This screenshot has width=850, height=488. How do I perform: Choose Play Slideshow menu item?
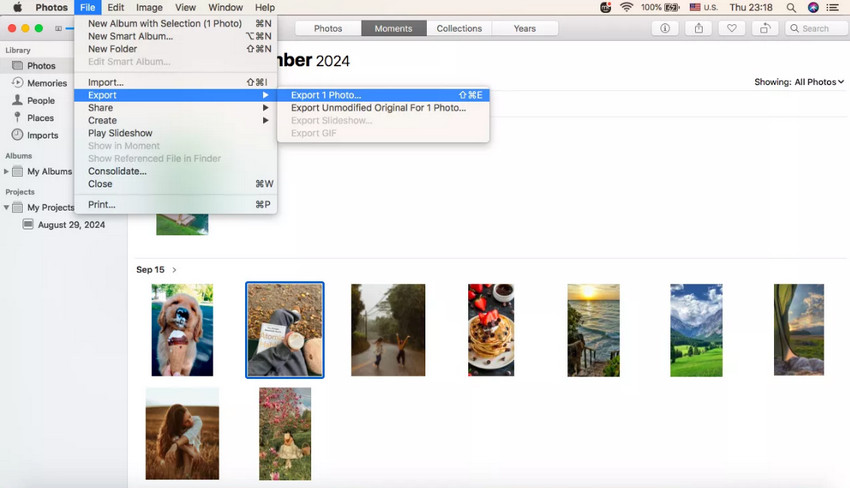[x=176, y=133]
